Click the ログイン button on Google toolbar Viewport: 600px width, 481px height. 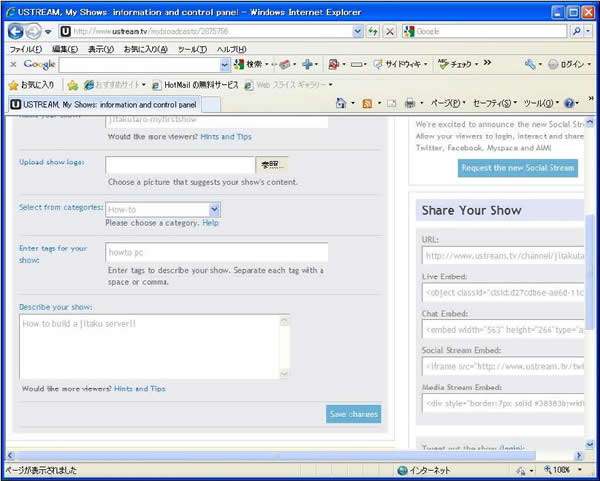pos(566,64)
